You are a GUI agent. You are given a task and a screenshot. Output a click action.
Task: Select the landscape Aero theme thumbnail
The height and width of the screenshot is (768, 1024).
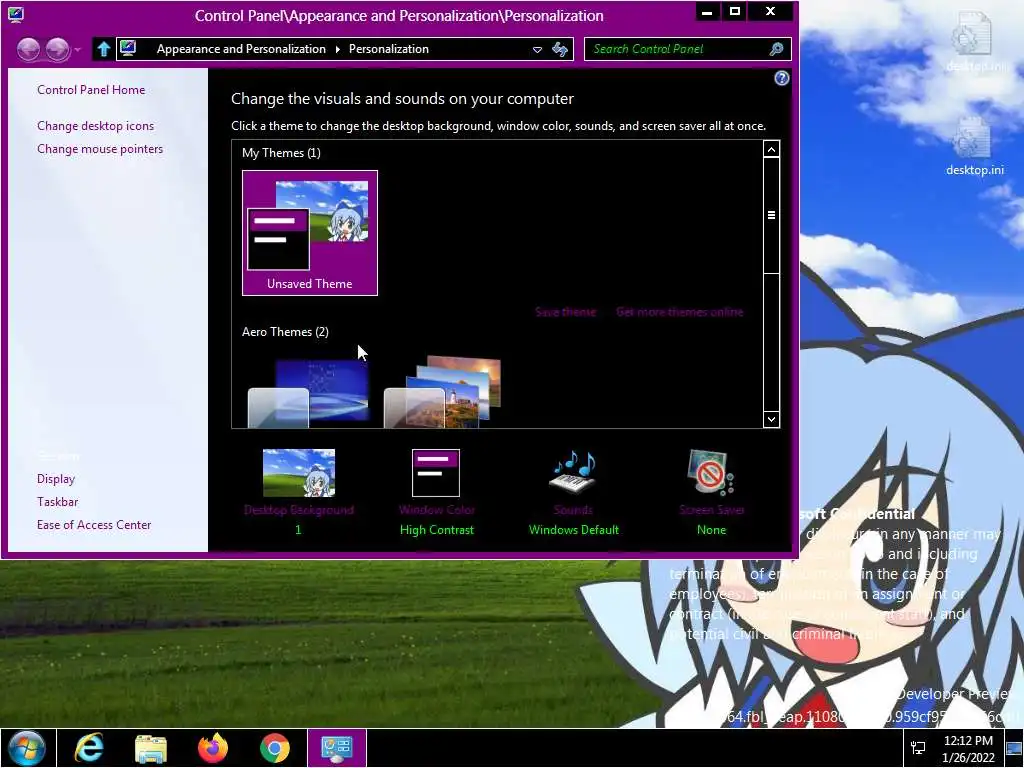[x=443, y=392]
